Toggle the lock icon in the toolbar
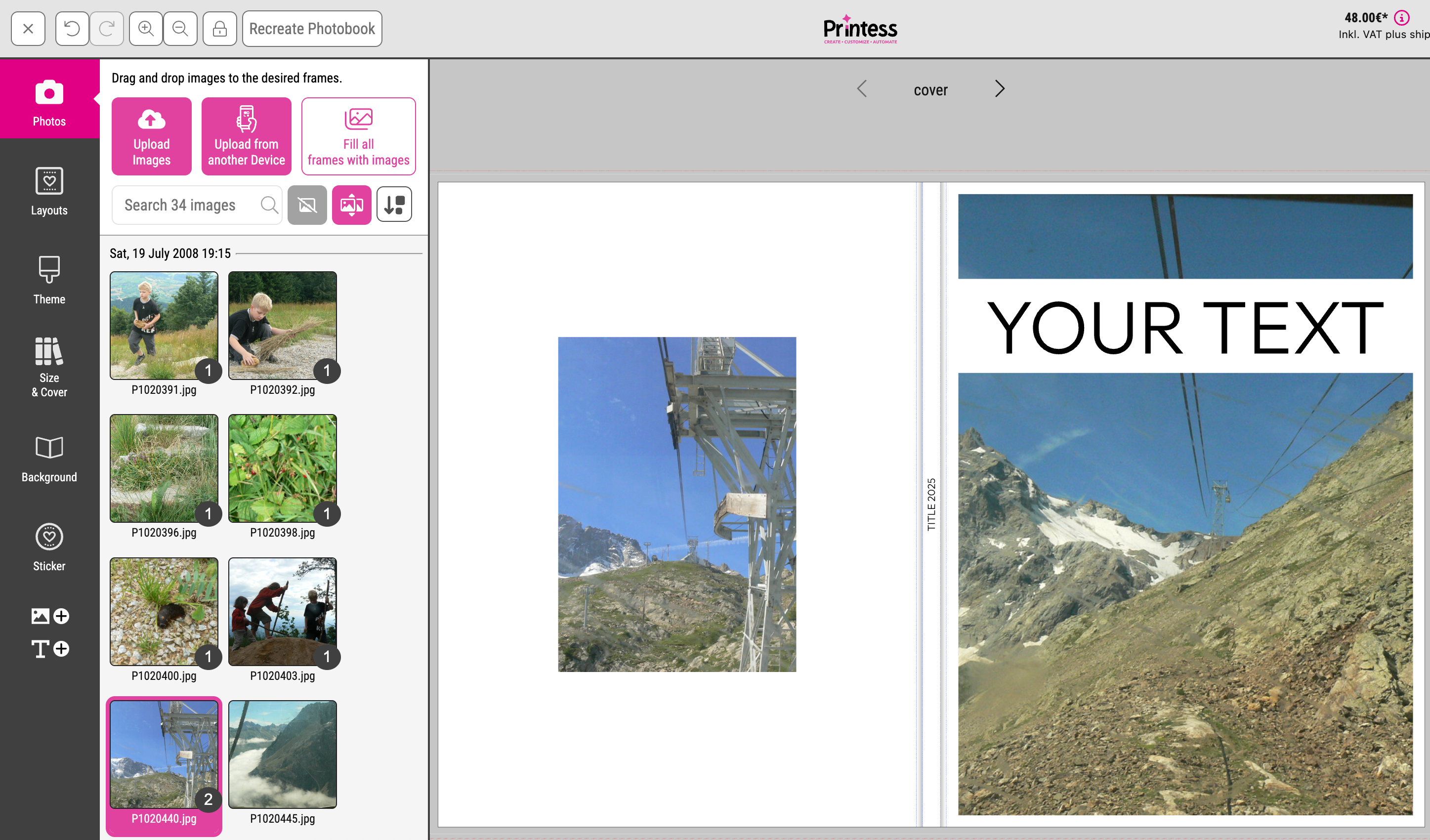The height and width of the screenshot is (840, 1430). click(x=219, y=28)
